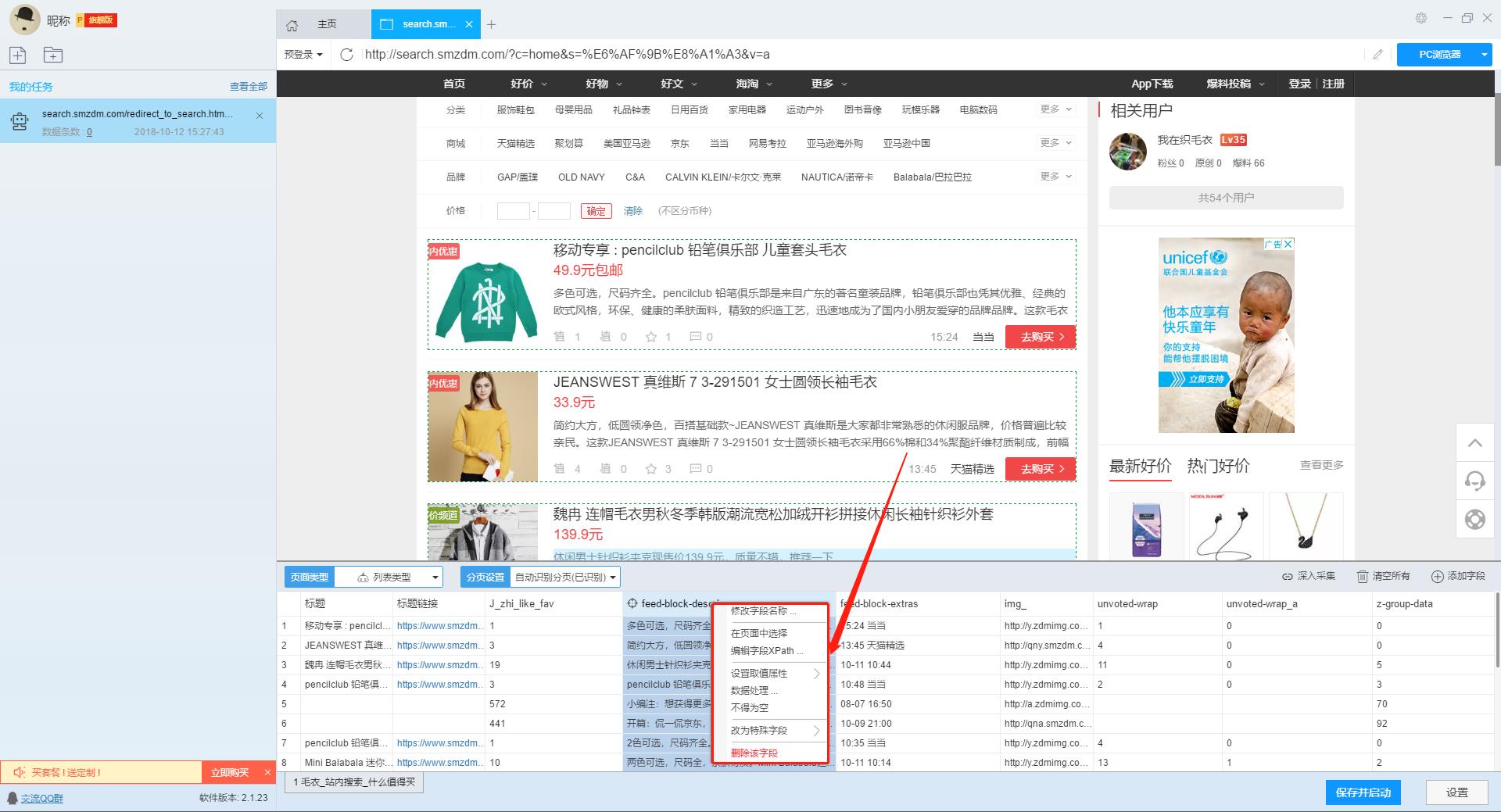This screenshot has width=1501, height=812.
Task: Click 保存并启动 button
Action: pos(1363,792)
